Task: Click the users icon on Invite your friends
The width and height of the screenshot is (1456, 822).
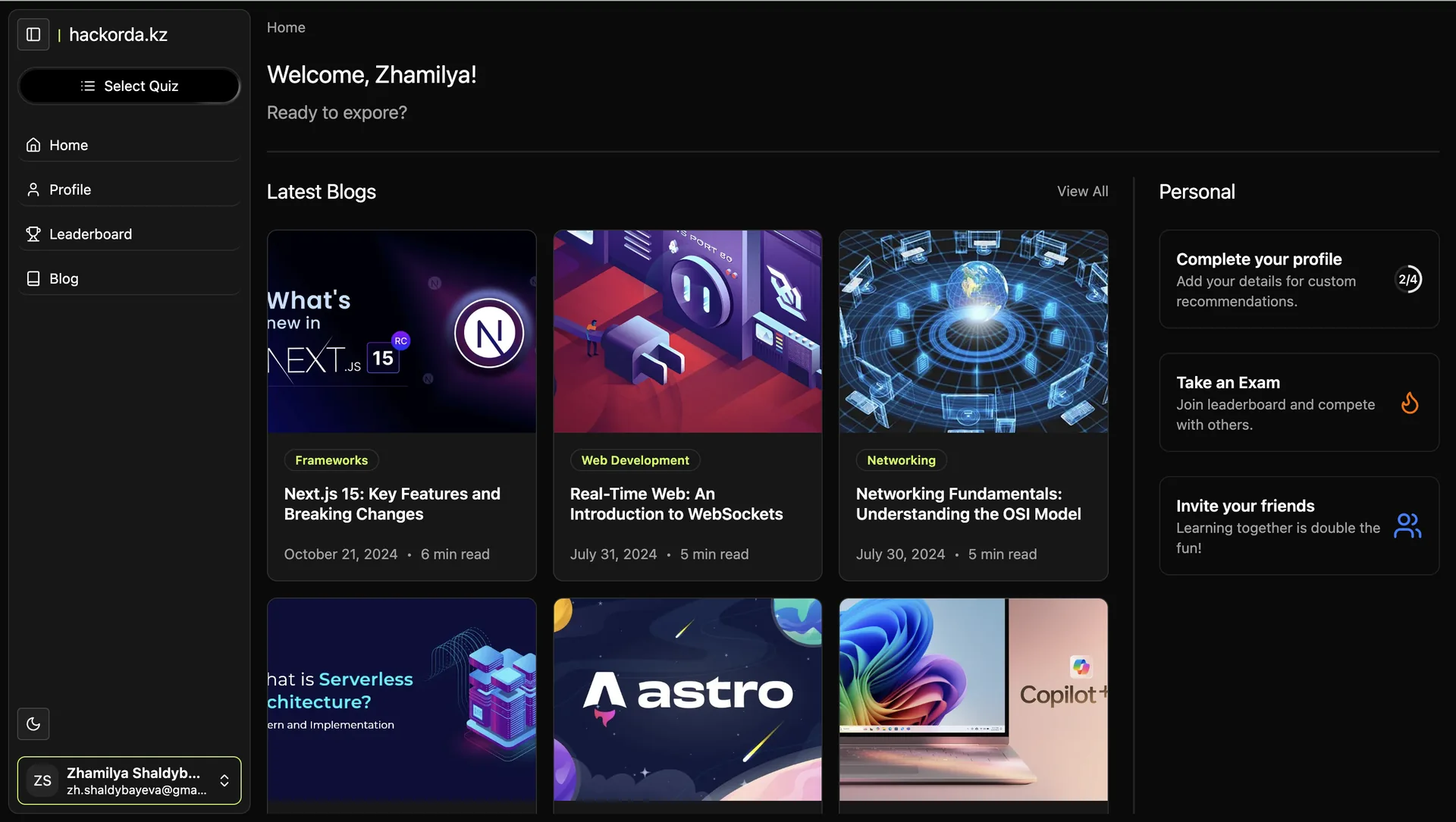Action: click(1407, 526)
